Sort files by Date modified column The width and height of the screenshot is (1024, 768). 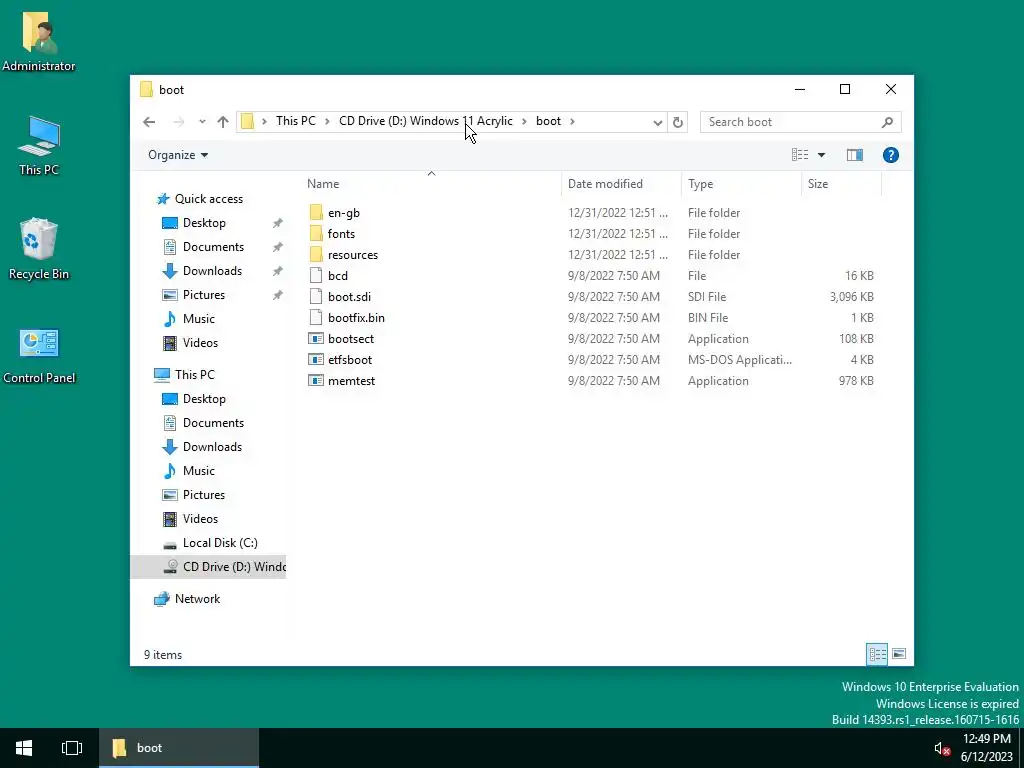[x=621, y=184]
